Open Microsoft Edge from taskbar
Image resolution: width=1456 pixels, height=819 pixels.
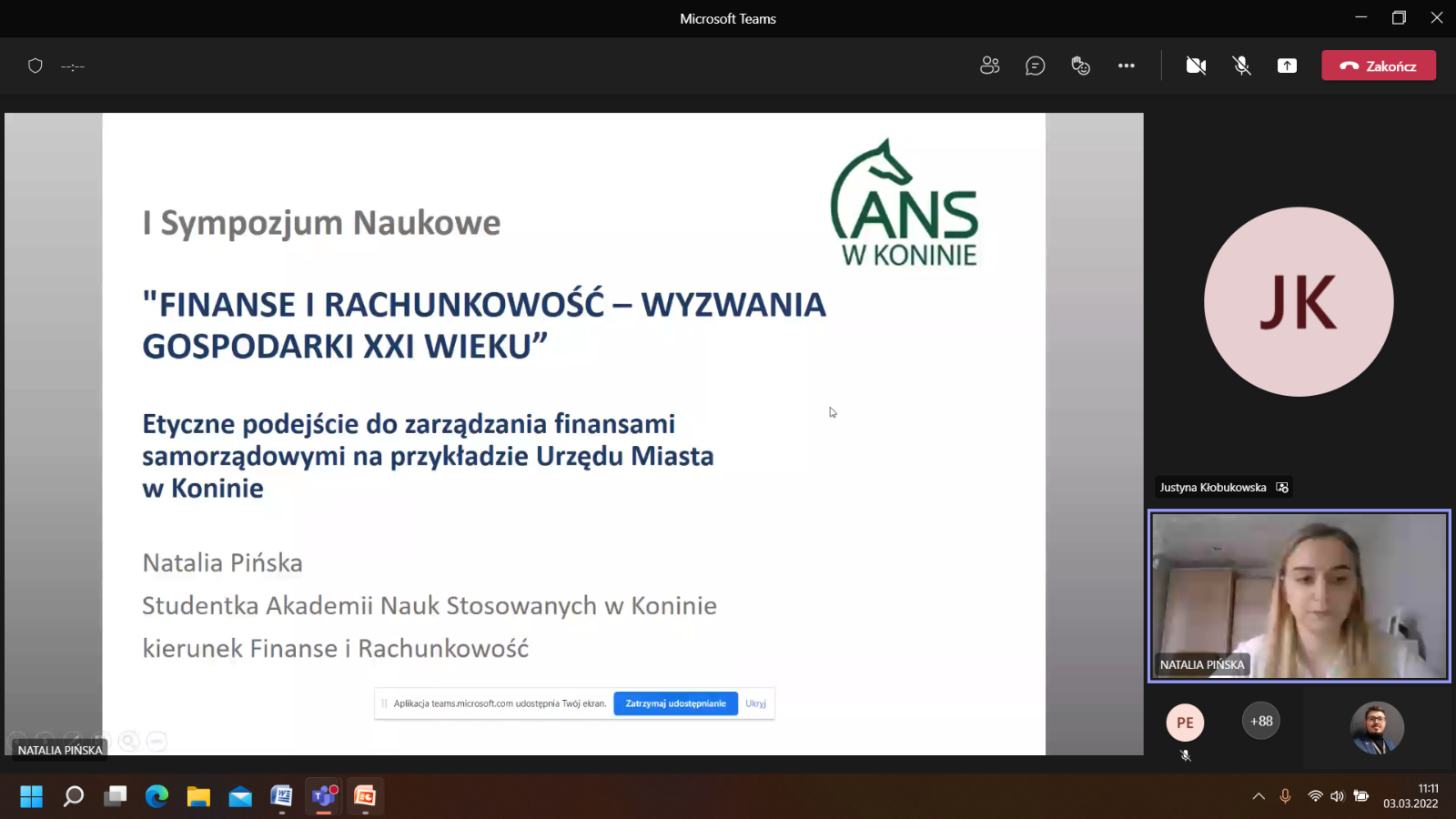coord(157,796)
